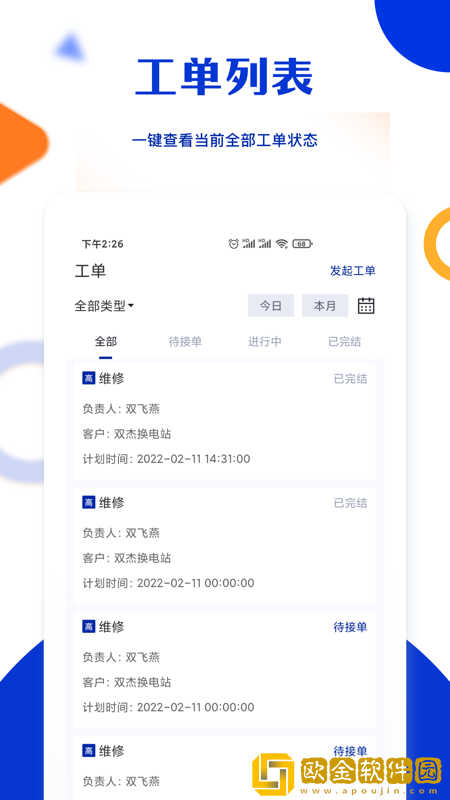Switch to the 待接单 tab
450x800 pixels.
tap(185, 341)
